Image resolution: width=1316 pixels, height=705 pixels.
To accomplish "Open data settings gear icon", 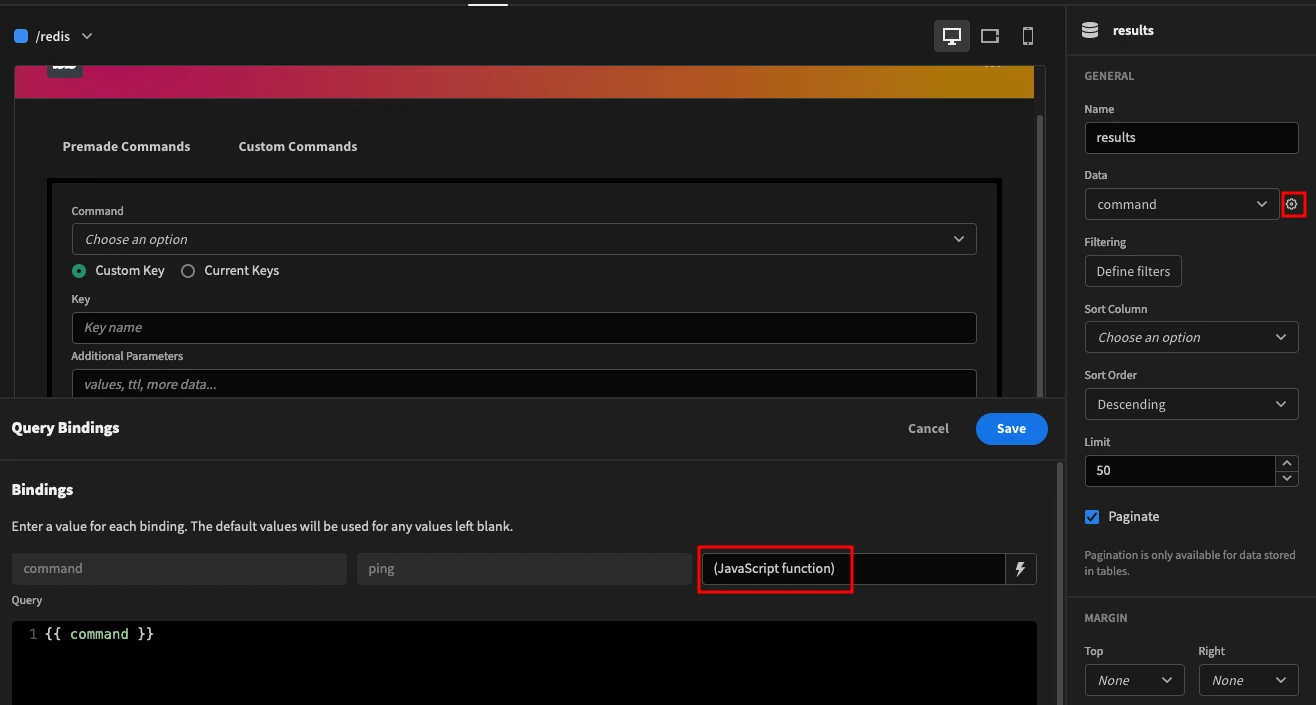I will (x=1292, y=204).
